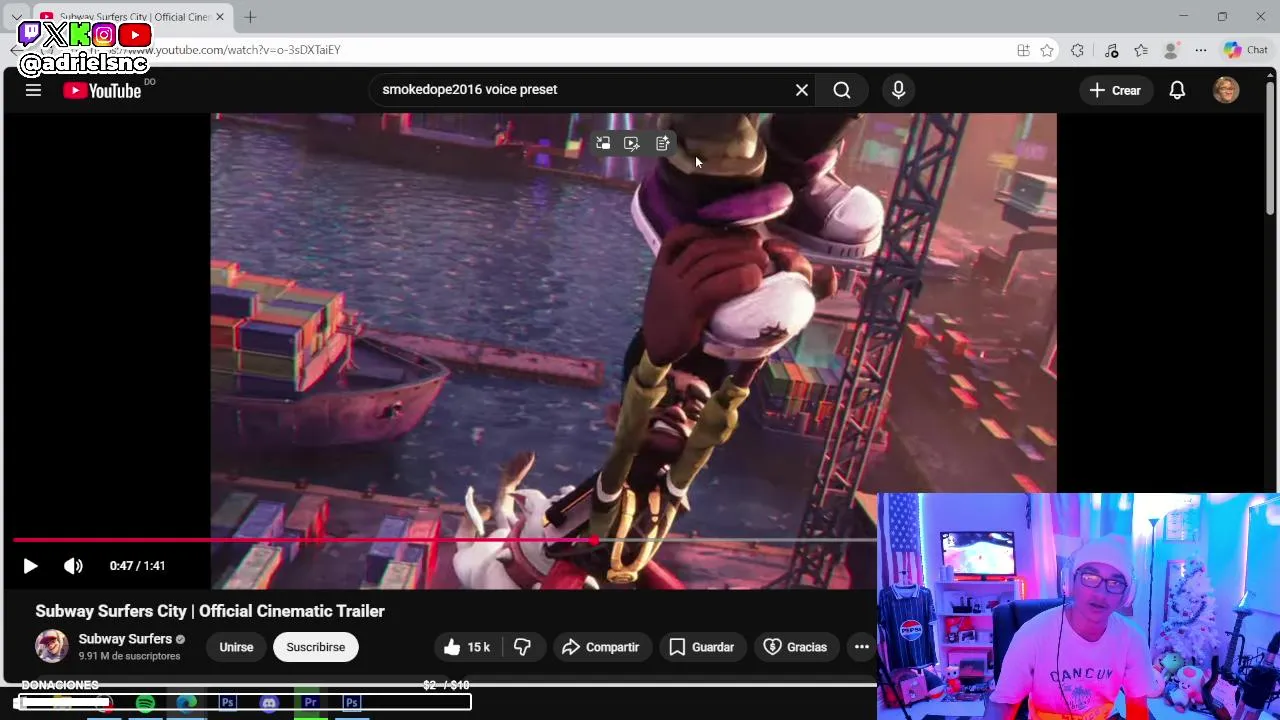Click the Compartir share button
1280x720 pixels.
[x=601, y=647]
